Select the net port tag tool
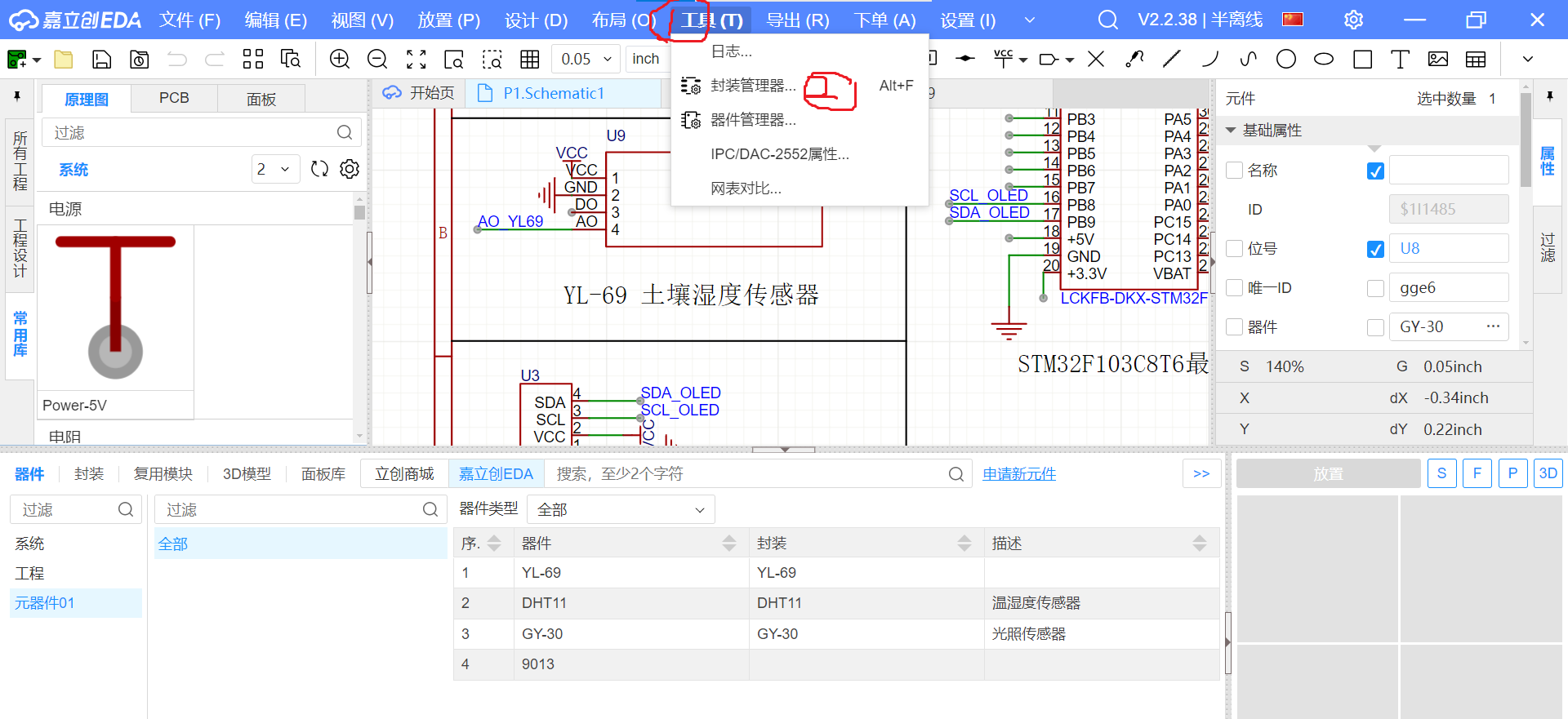 click(x=1049, y=59)
